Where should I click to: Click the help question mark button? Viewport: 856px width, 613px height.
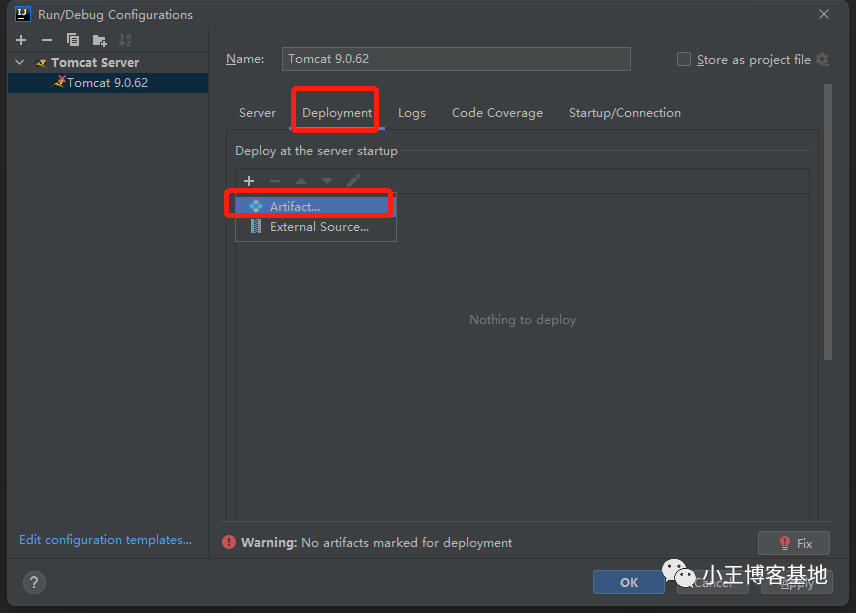pyautogui.click(x=34, y=582)
